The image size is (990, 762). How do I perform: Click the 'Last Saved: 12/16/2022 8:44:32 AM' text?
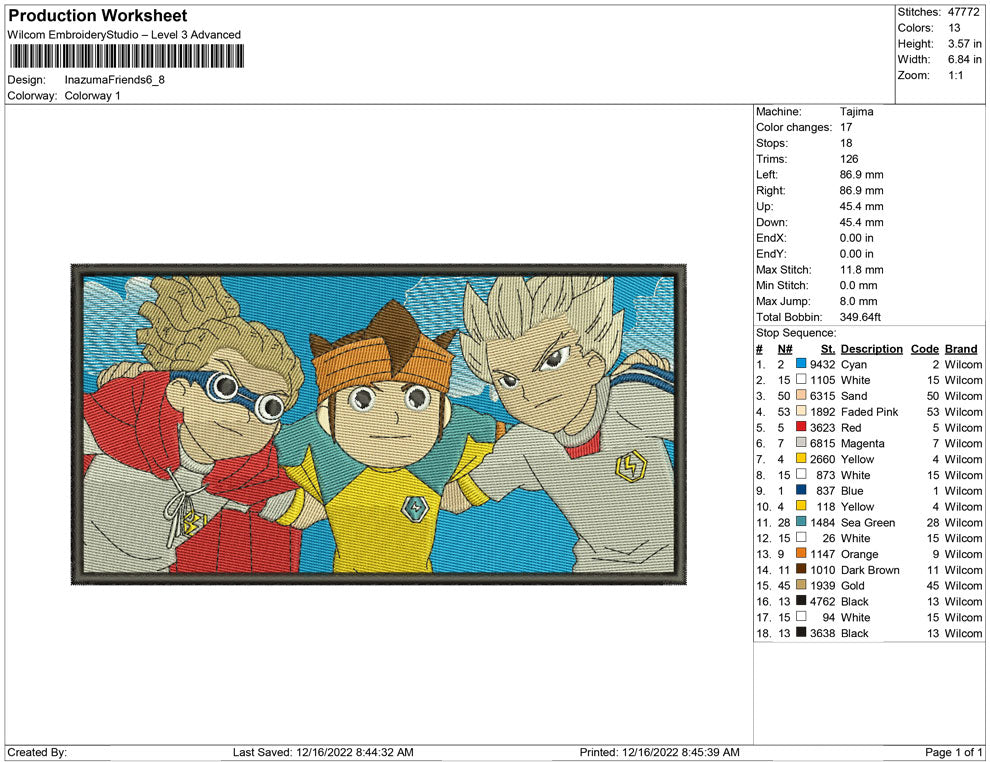click(323, 752)
